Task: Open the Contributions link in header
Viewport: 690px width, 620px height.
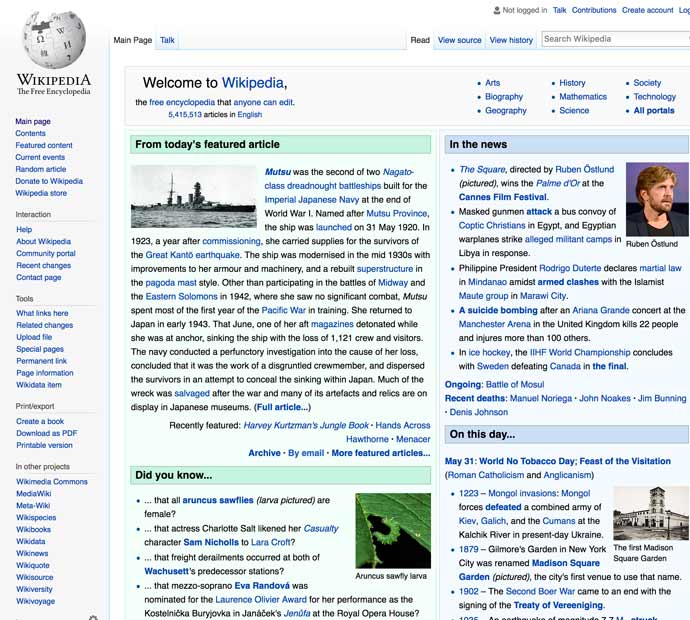Action: pyautogui.click(x=594, y=10)
